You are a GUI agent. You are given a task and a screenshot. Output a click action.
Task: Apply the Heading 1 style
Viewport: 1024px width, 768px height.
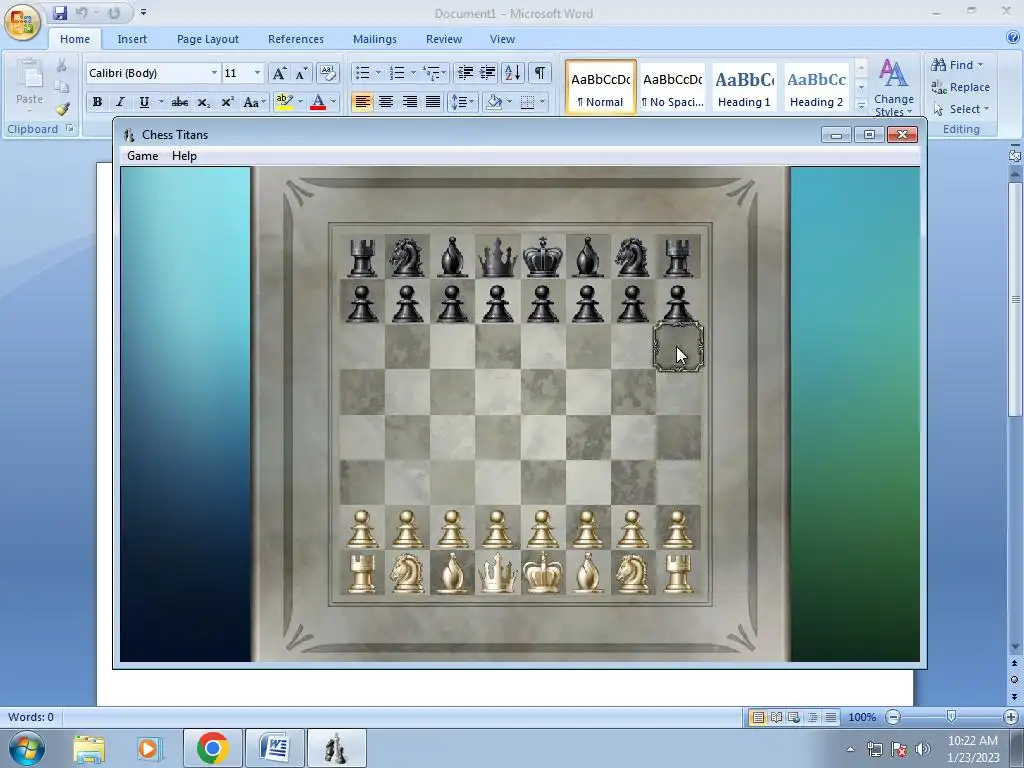(744, 87)
